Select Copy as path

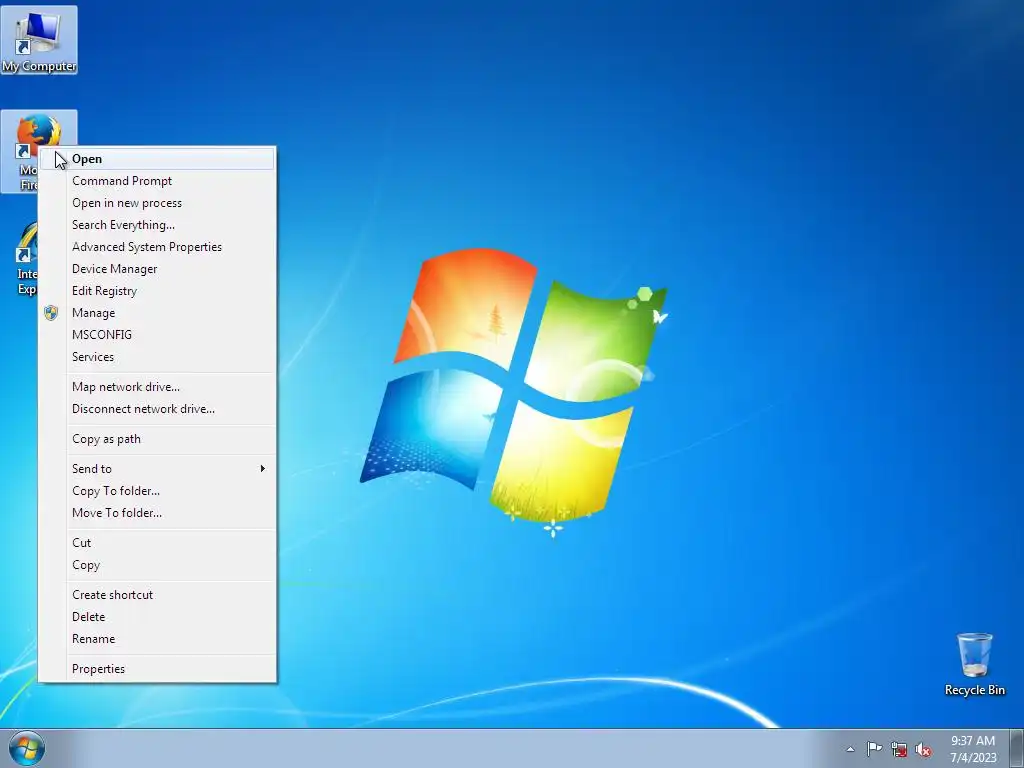tap(157, 439)
